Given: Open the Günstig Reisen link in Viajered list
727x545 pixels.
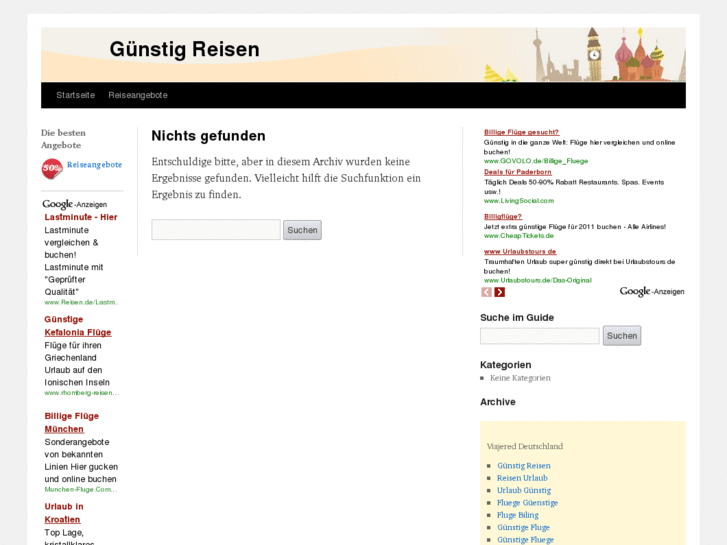Looking at the screenshot, I should point(524,466).
